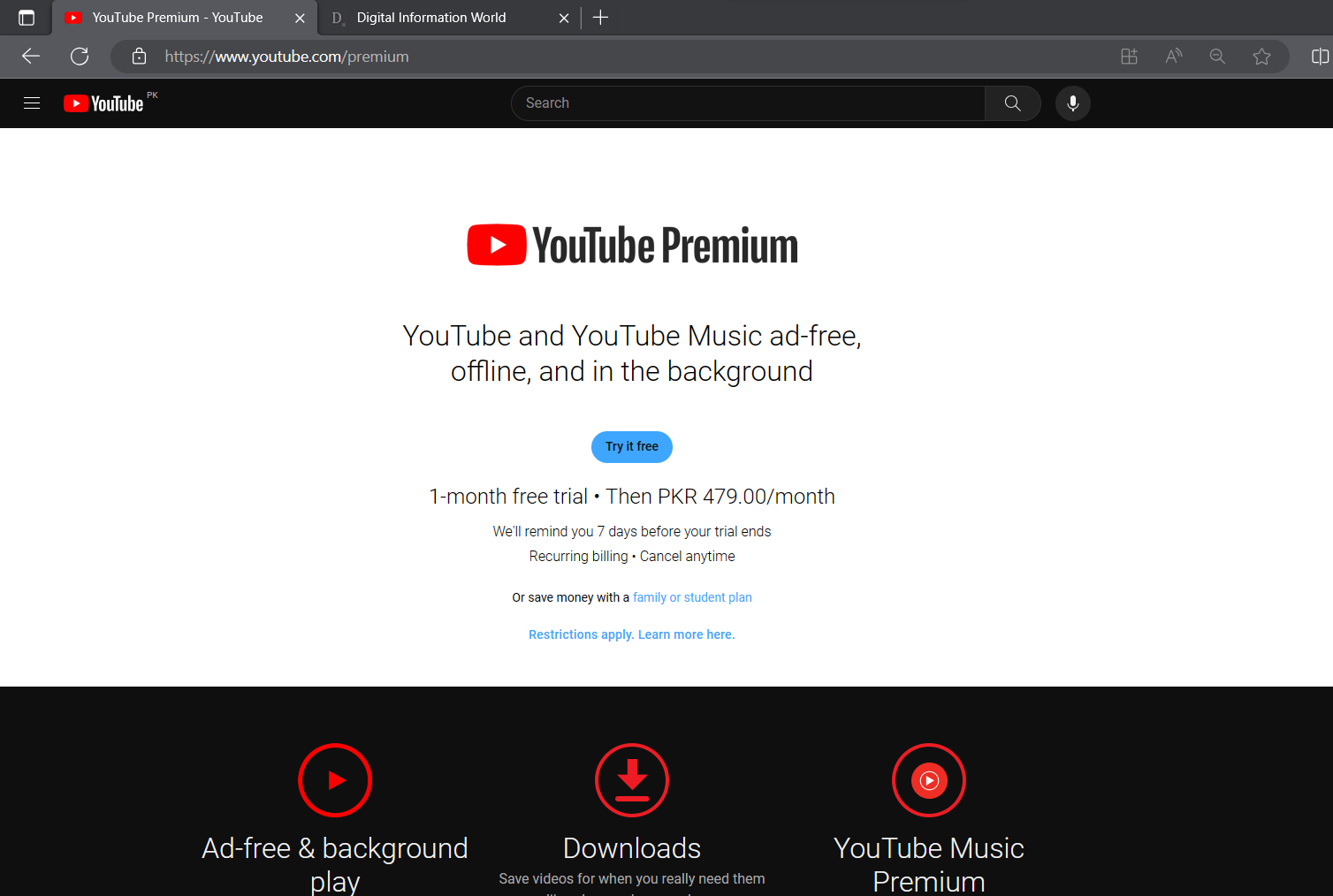Click the Downloads arrow icon
This screenshot has height=896, width=1333.
tap(632, 780)
